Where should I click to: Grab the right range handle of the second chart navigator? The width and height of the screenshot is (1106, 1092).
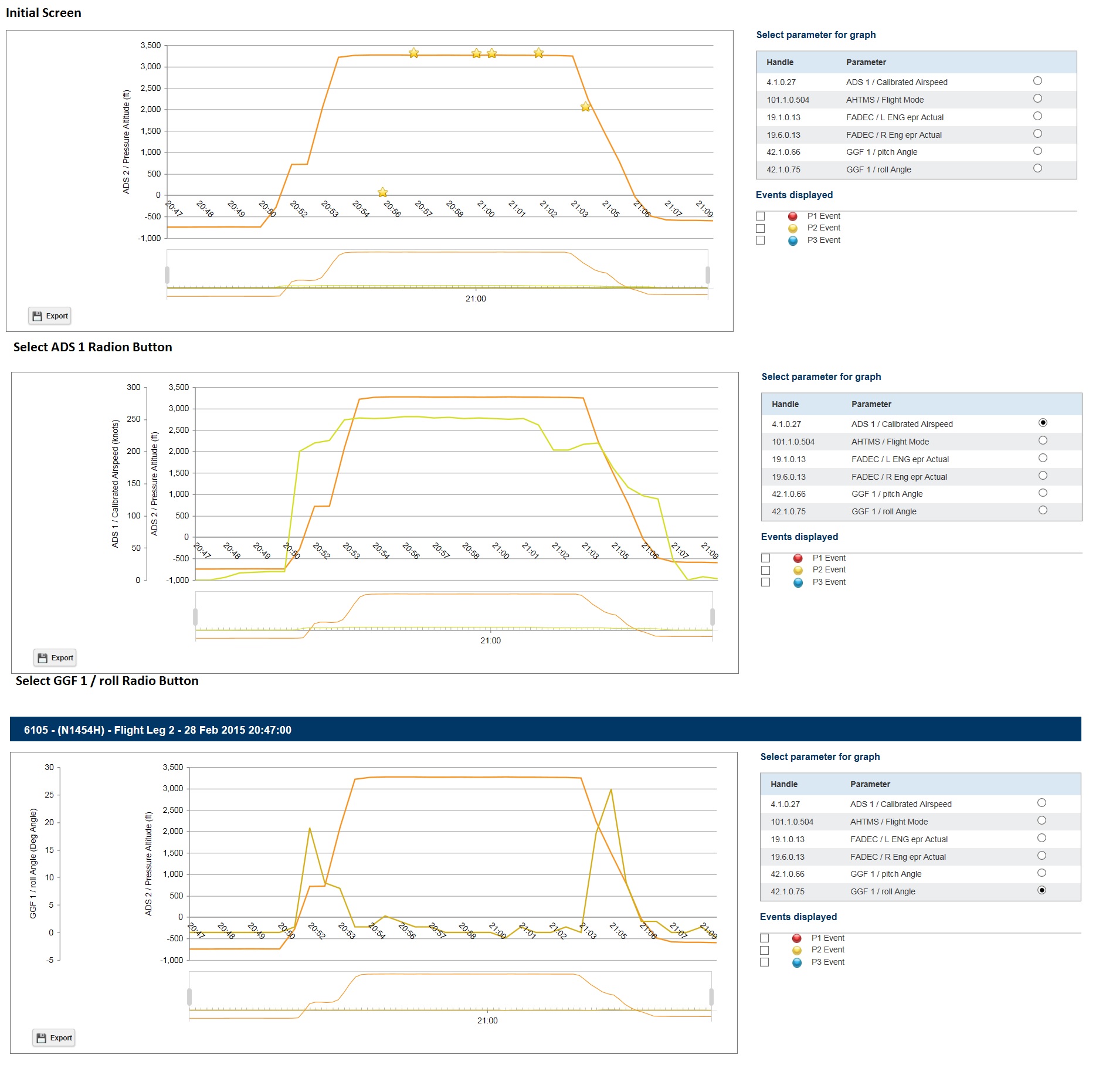713,616
